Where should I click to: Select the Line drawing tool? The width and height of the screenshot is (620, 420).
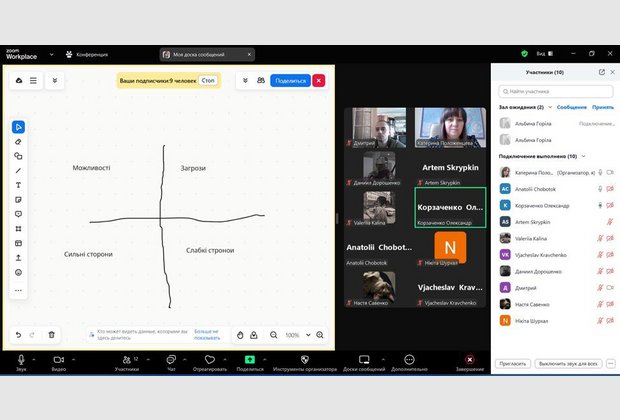pos(18,170)
